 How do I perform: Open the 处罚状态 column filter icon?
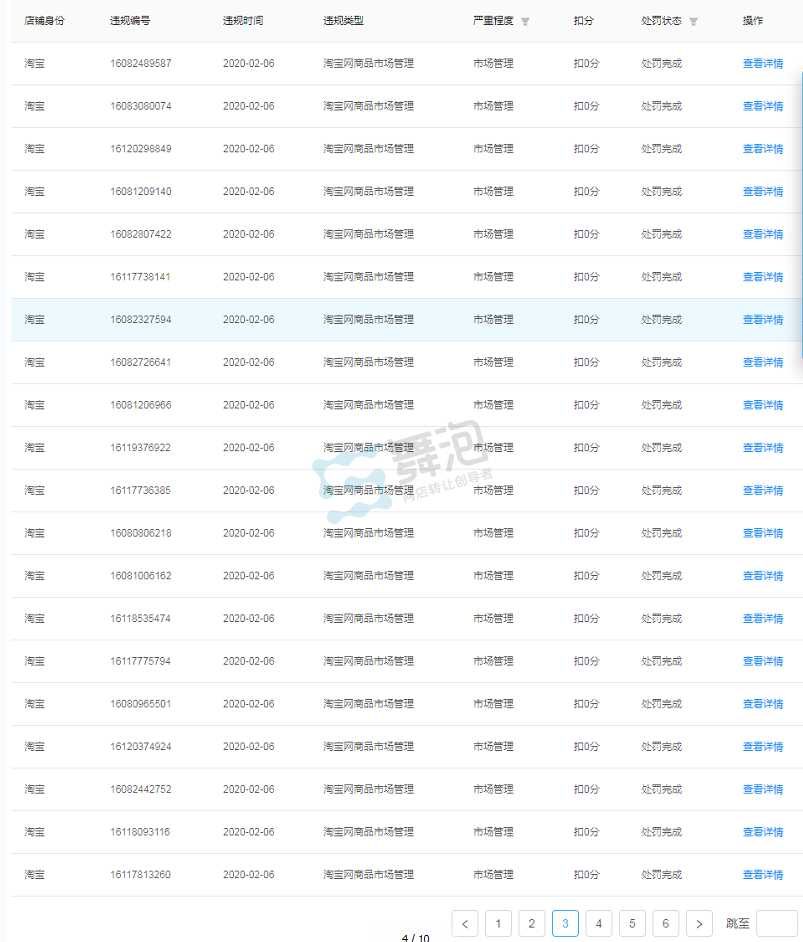(x=693, y=21)
